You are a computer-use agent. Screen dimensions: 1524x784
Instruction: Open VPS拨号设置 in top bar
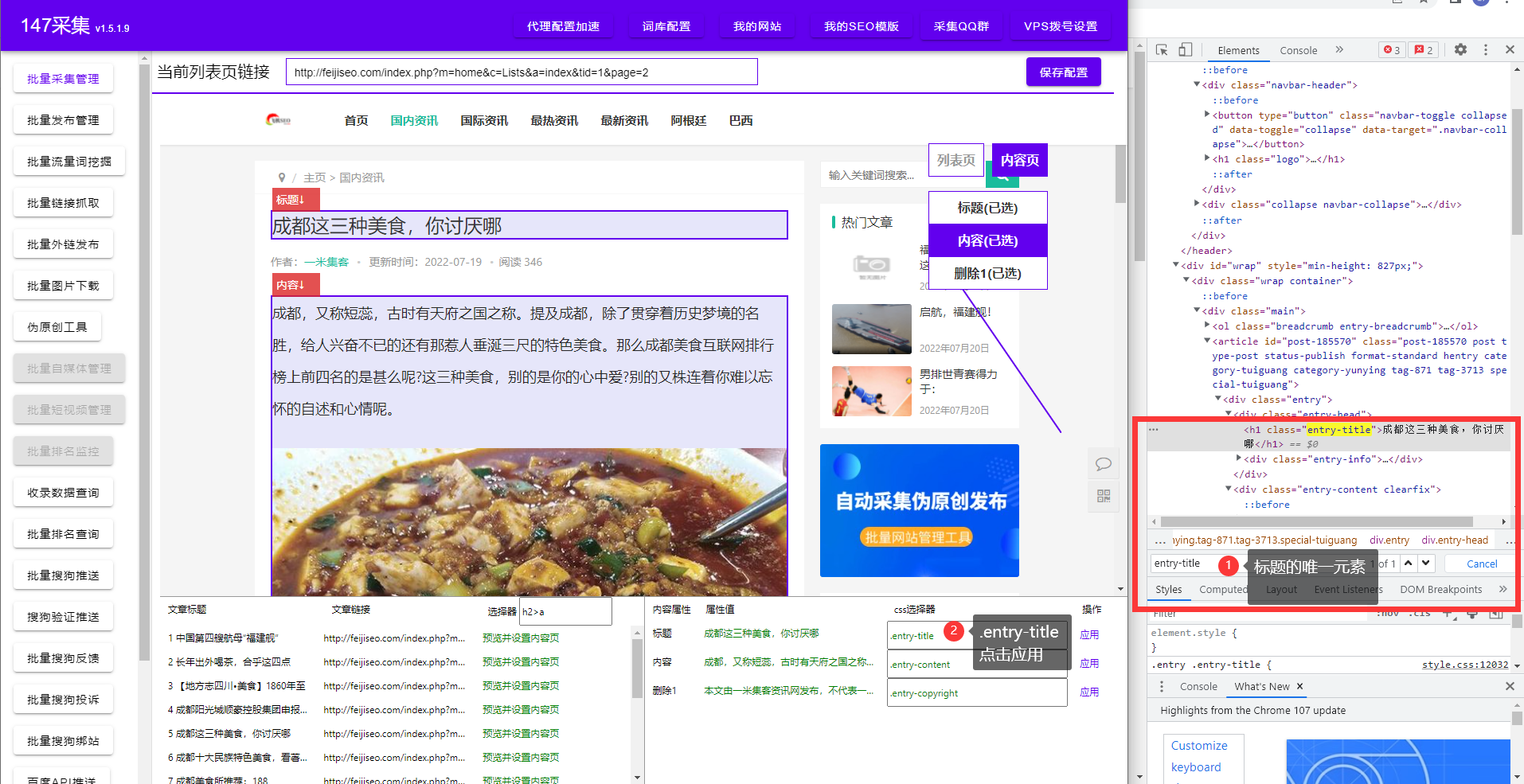(x=1061, y=26)
